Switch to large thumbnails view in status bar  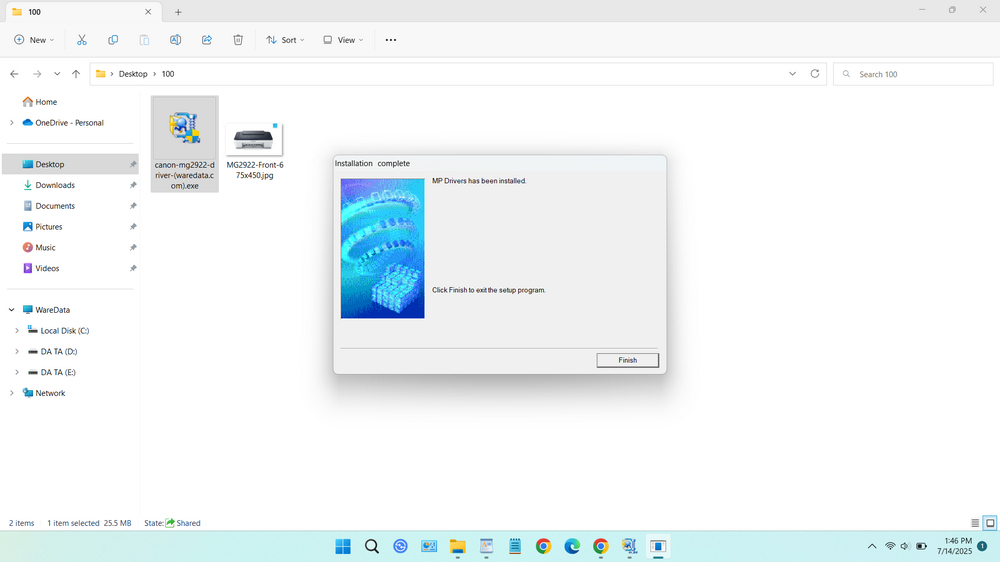tap(990, 523)
